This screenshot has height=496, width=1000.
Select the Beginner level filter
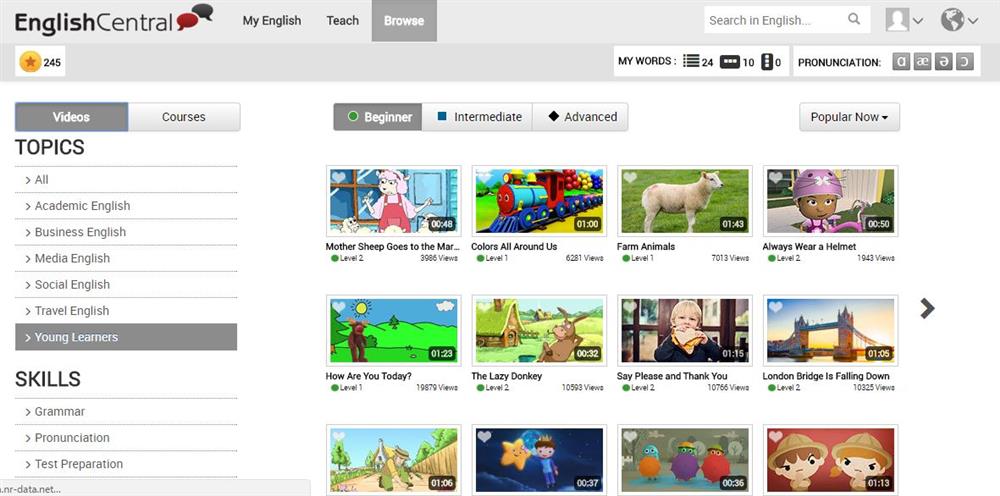377,117
